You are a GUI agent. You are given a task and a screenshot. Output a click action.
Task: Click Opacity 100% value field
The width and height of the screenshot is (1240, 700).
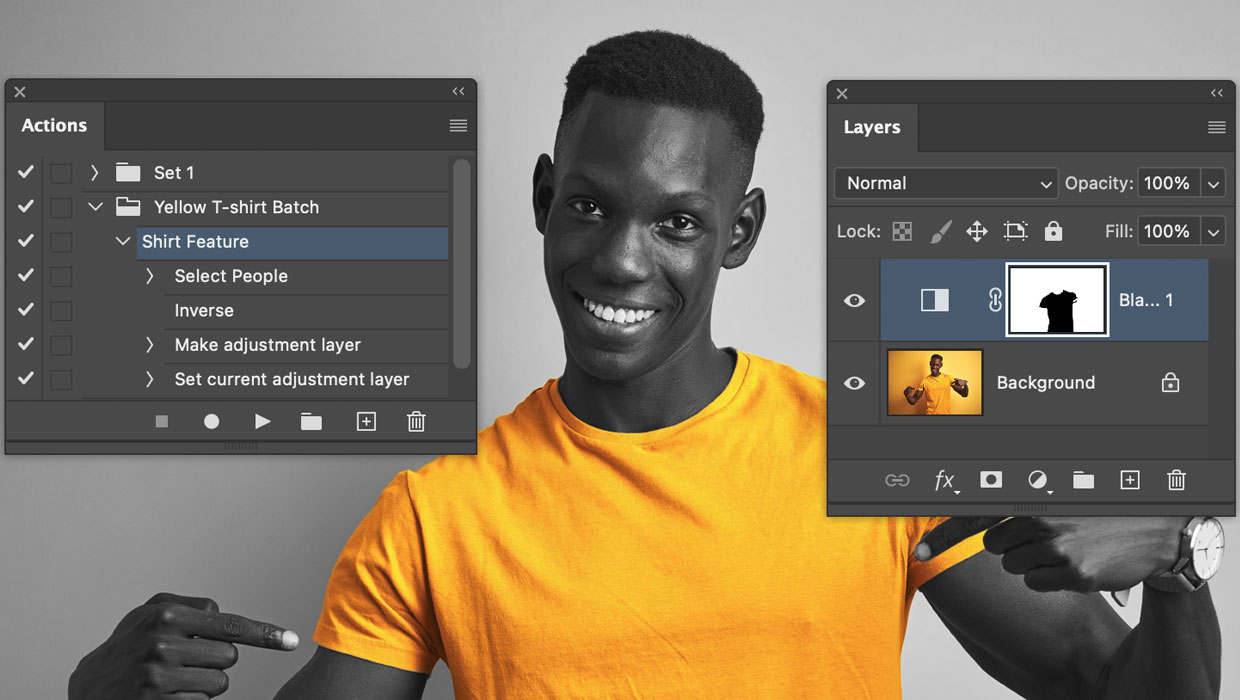coord(1169,184)
